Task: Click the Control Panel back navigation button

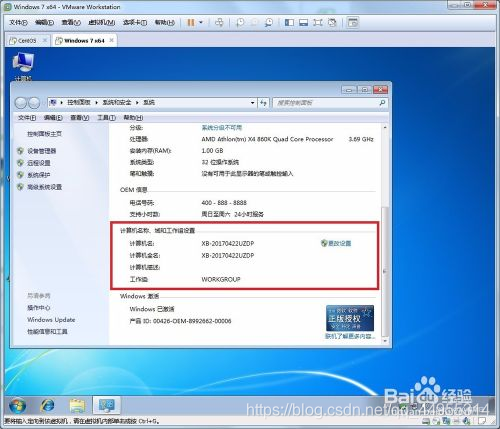Action: [21, 103]
